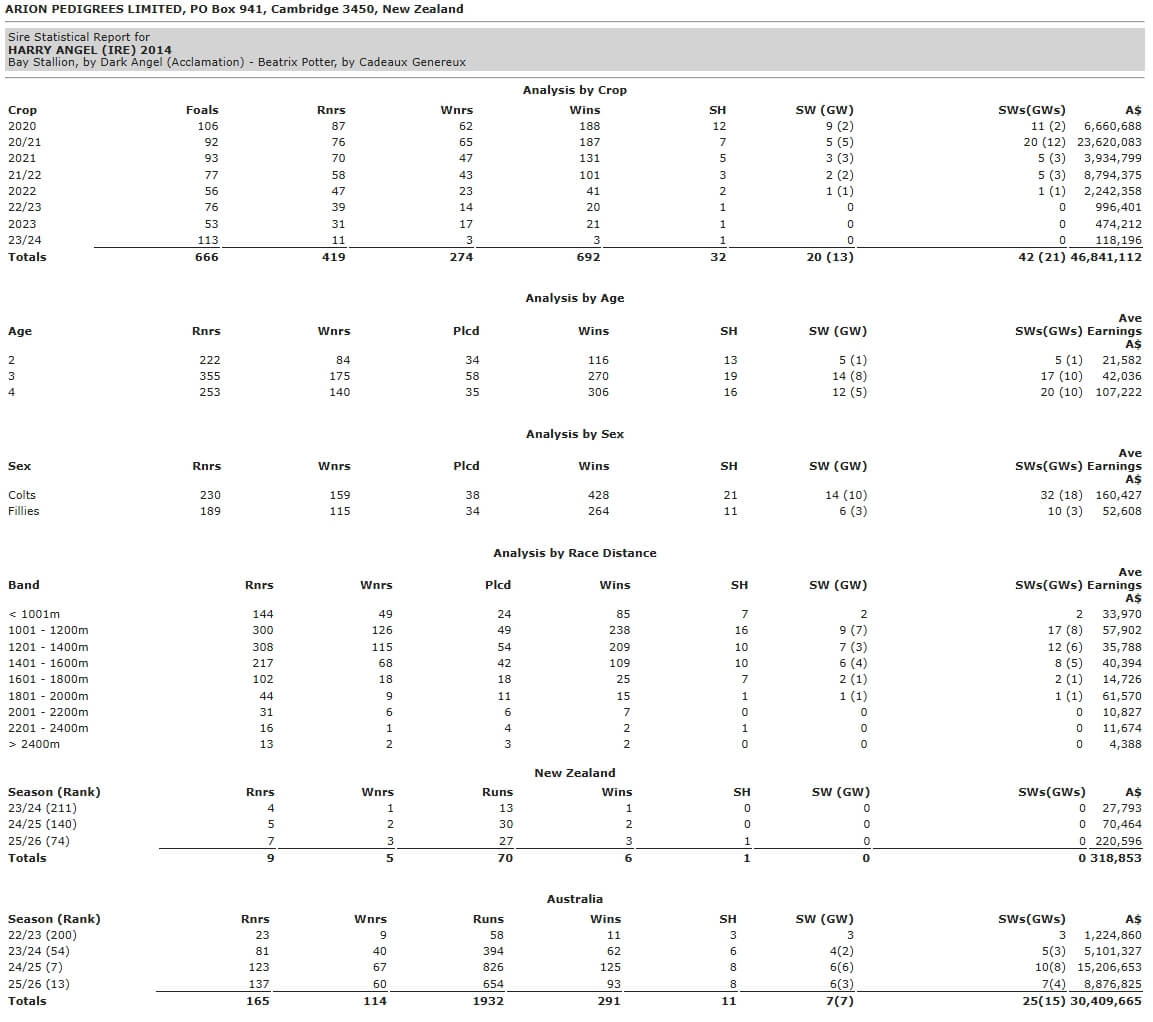Click the stallion pedigree line mentioning Beatrix Potter
1153x1022 pixels.
pos(236,62)
